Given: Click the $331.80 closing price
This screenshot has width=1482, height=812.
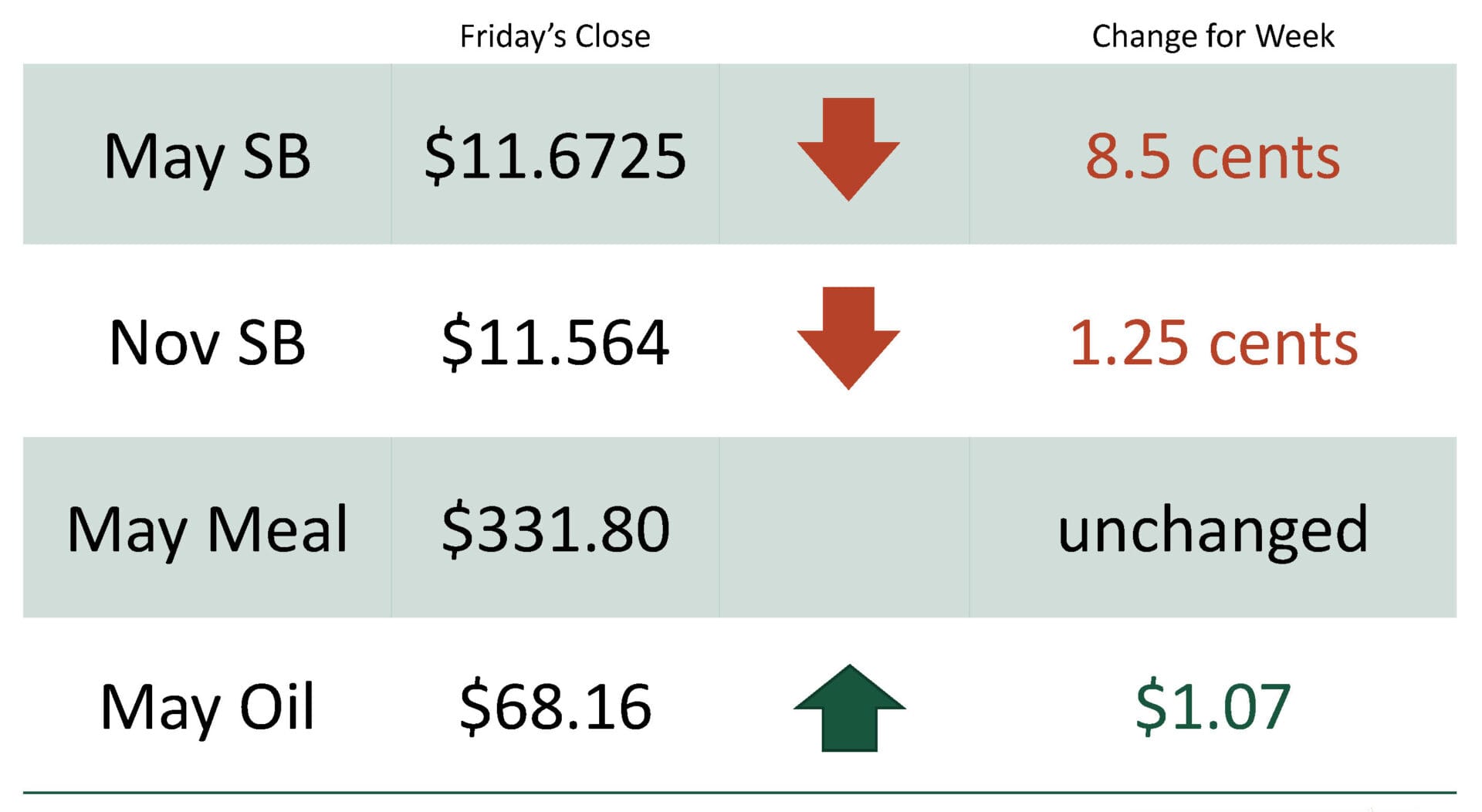Looking at the screenshot, I should [x=555, y=529].
